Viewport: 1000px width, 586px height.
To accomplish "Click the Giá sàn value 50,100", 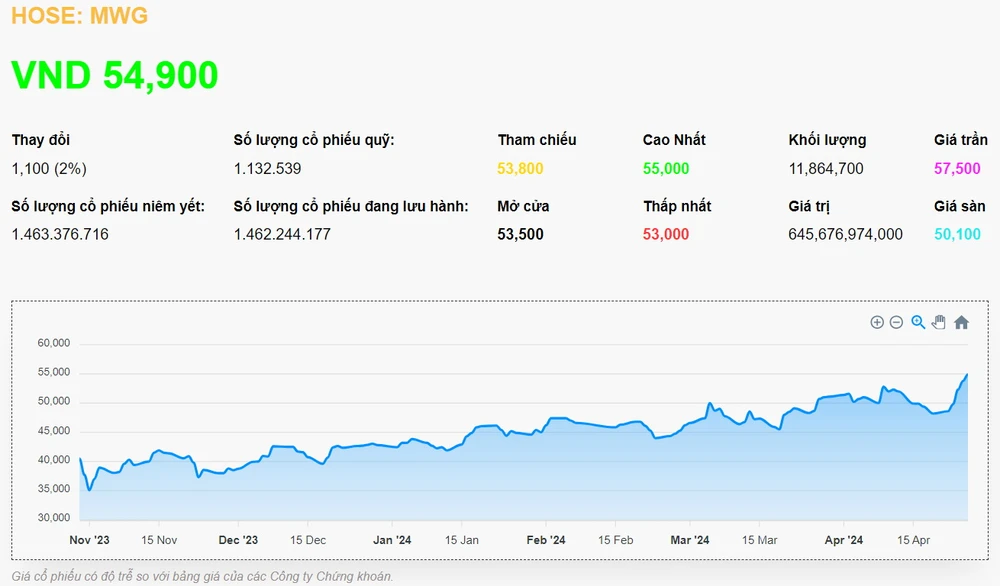I will point(957,234).
